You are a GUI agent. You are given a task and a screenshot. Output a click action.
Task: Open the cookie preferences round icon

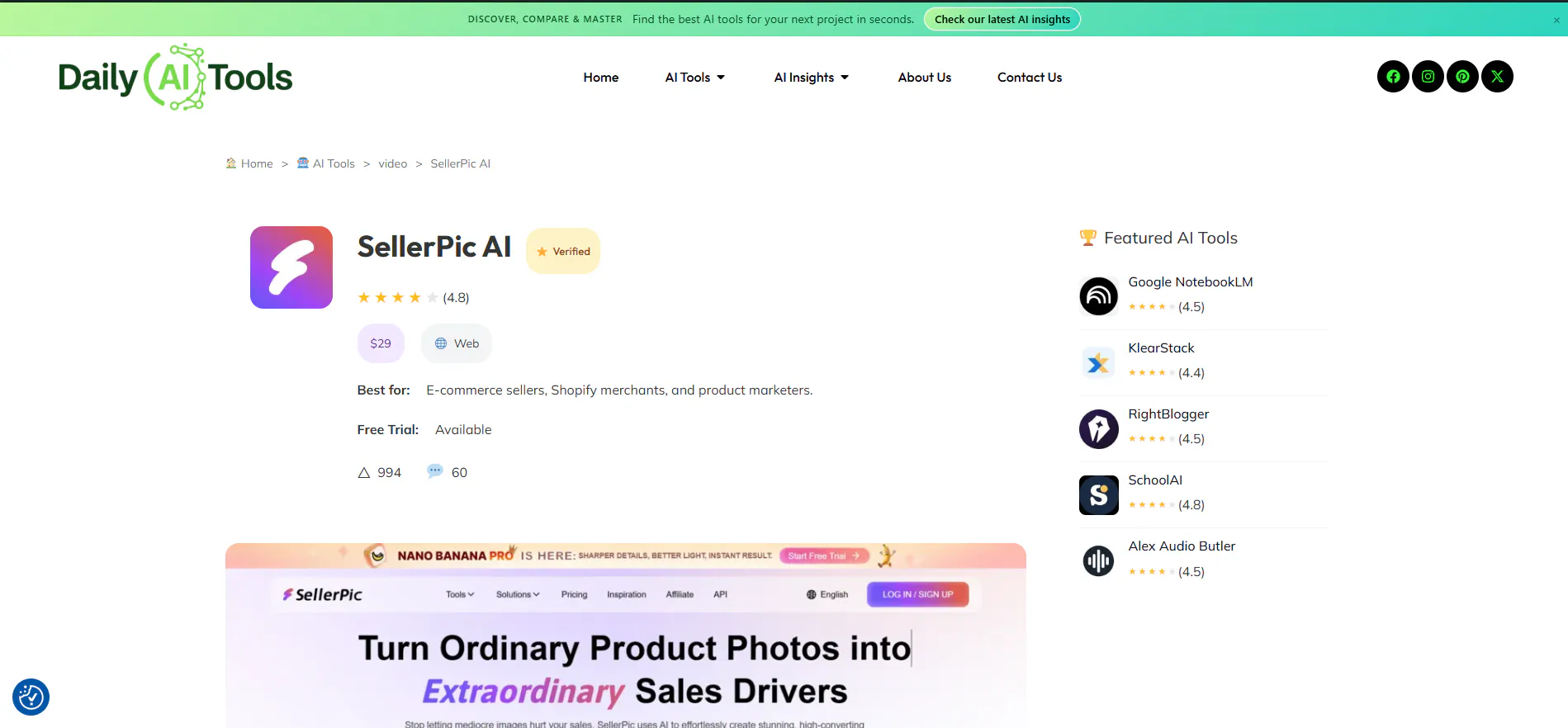31,697
